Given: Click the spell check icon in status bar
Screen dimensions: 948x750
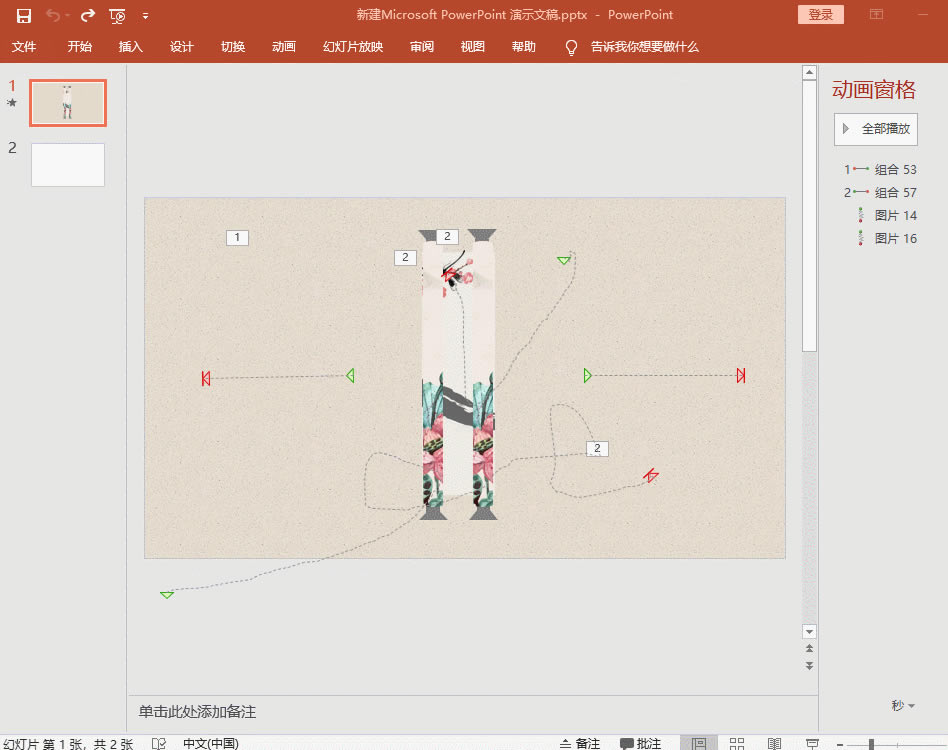Looking at the screenshot, I should click(159, 743).
